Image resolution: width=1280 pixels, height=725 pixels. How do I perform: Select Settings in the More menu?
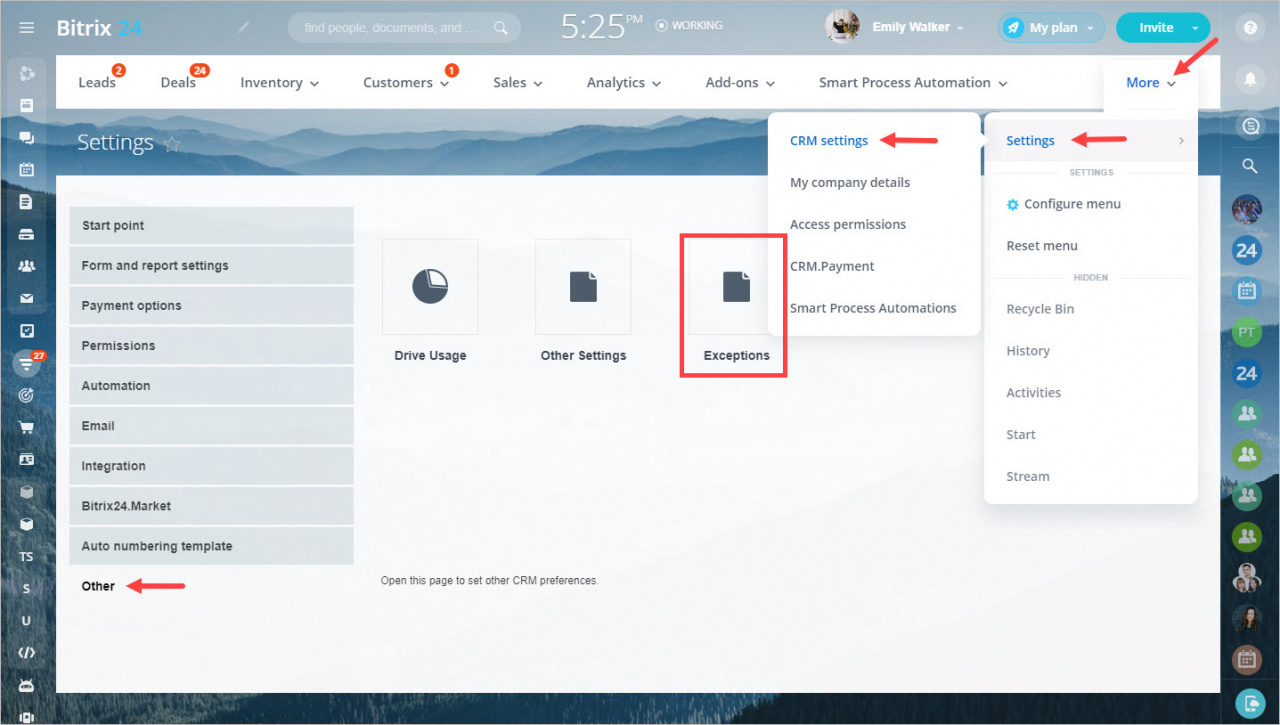(1091, 141)
